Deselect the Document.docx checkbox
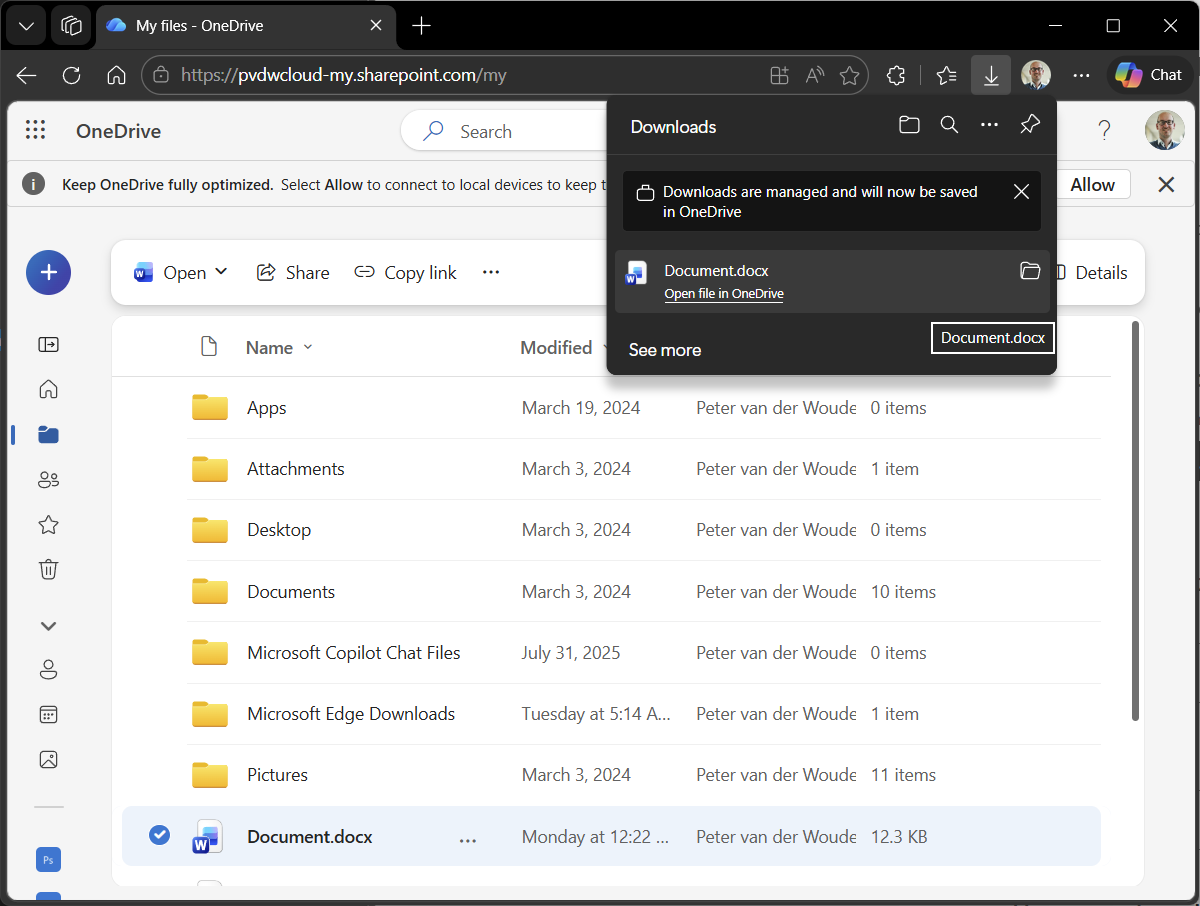 coord(159,835)
